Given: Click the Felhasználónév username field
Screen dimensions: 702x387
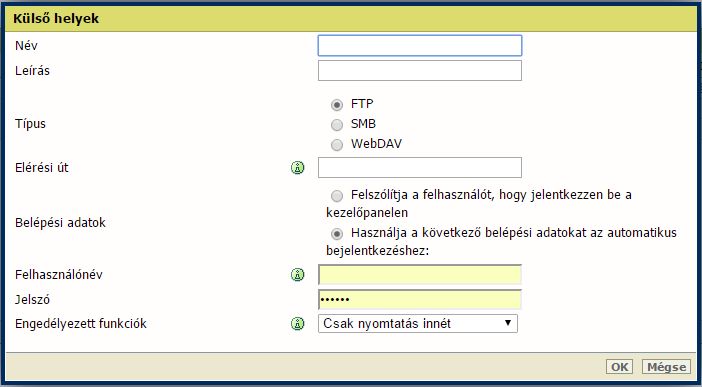Looking at the screenshot, I should coord(420,275).
